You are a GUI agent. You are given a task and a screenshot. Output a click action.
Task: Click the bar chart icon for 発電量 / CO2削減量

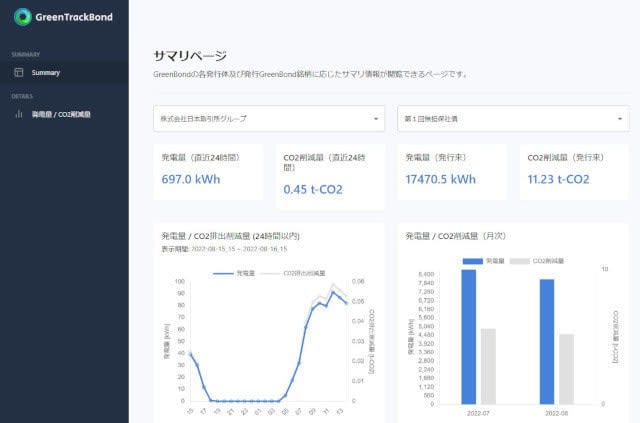[18, 114]
